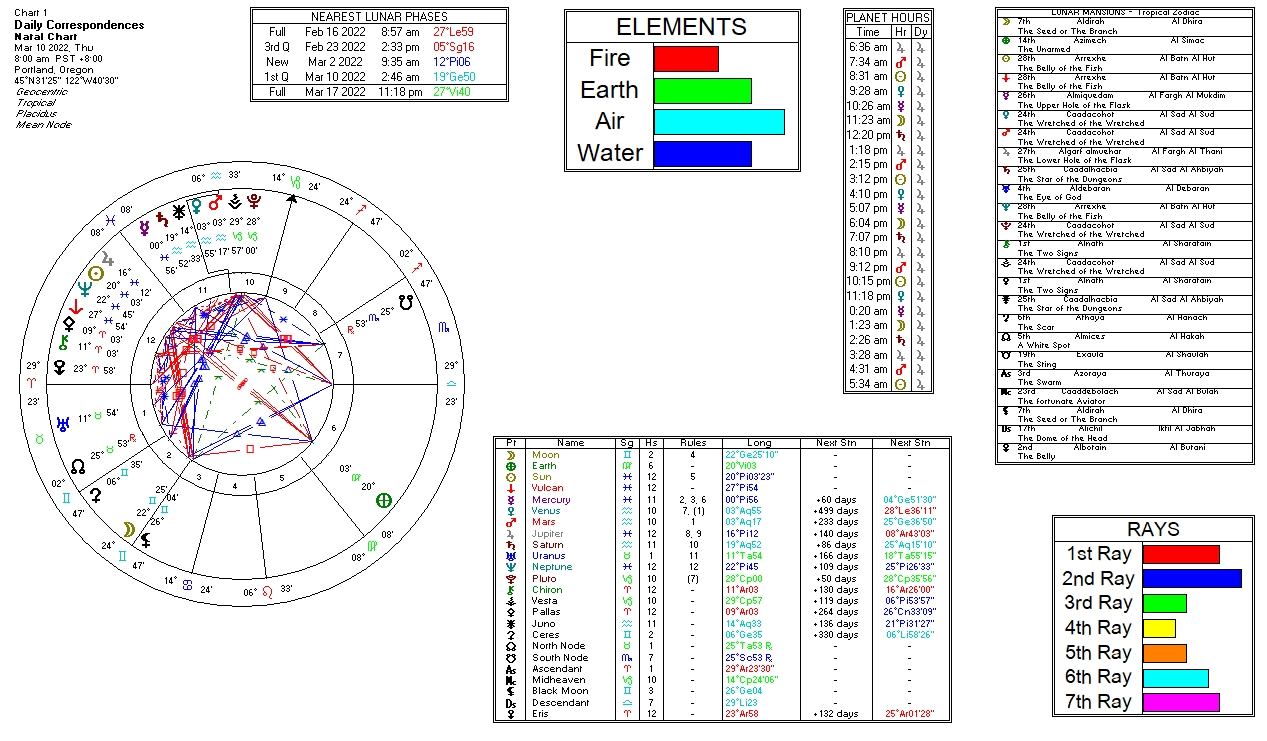Click the 'Daily Correspondences' chart title

pyautogui.click(x=79, y=25)
